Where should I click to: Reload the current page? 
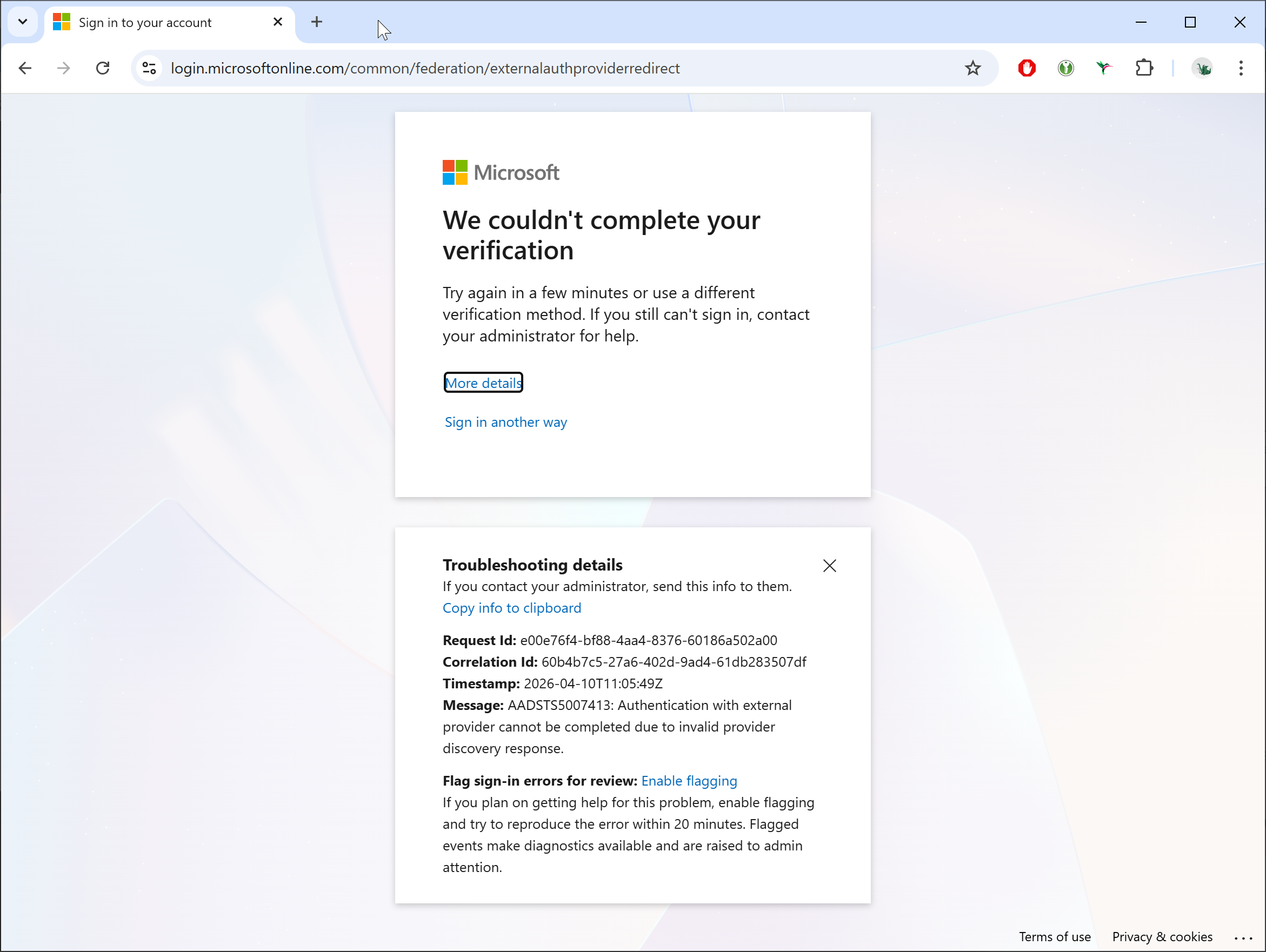click(103, 69)
